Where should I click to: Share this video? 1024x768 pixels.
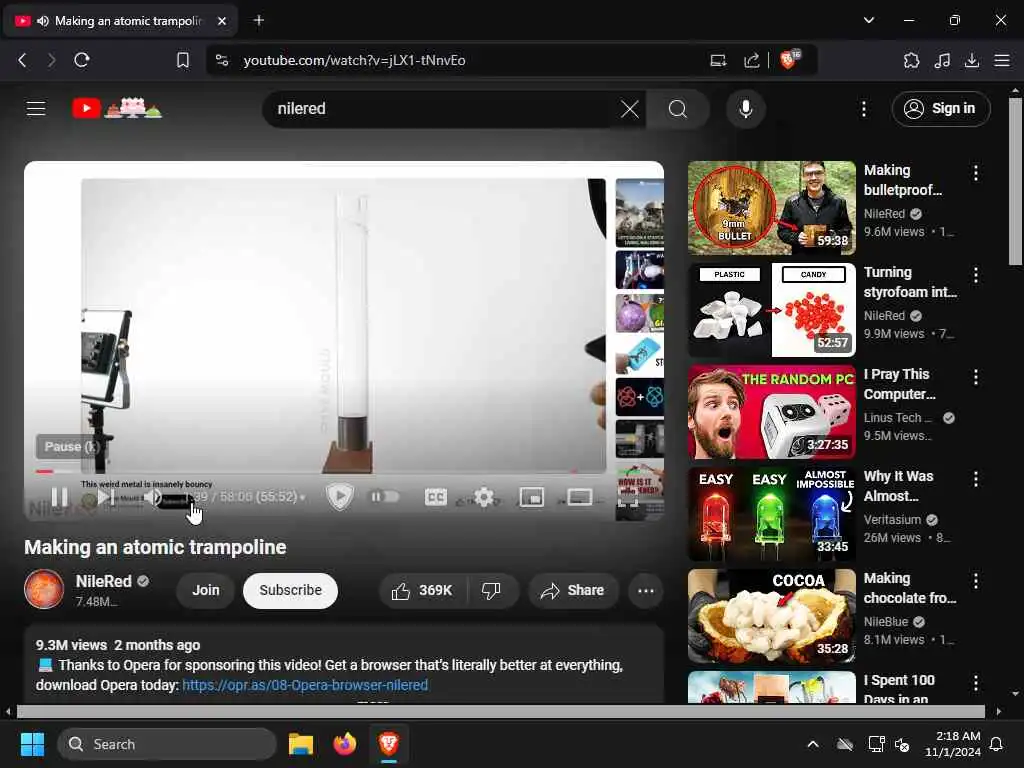(x=573, y=590)
